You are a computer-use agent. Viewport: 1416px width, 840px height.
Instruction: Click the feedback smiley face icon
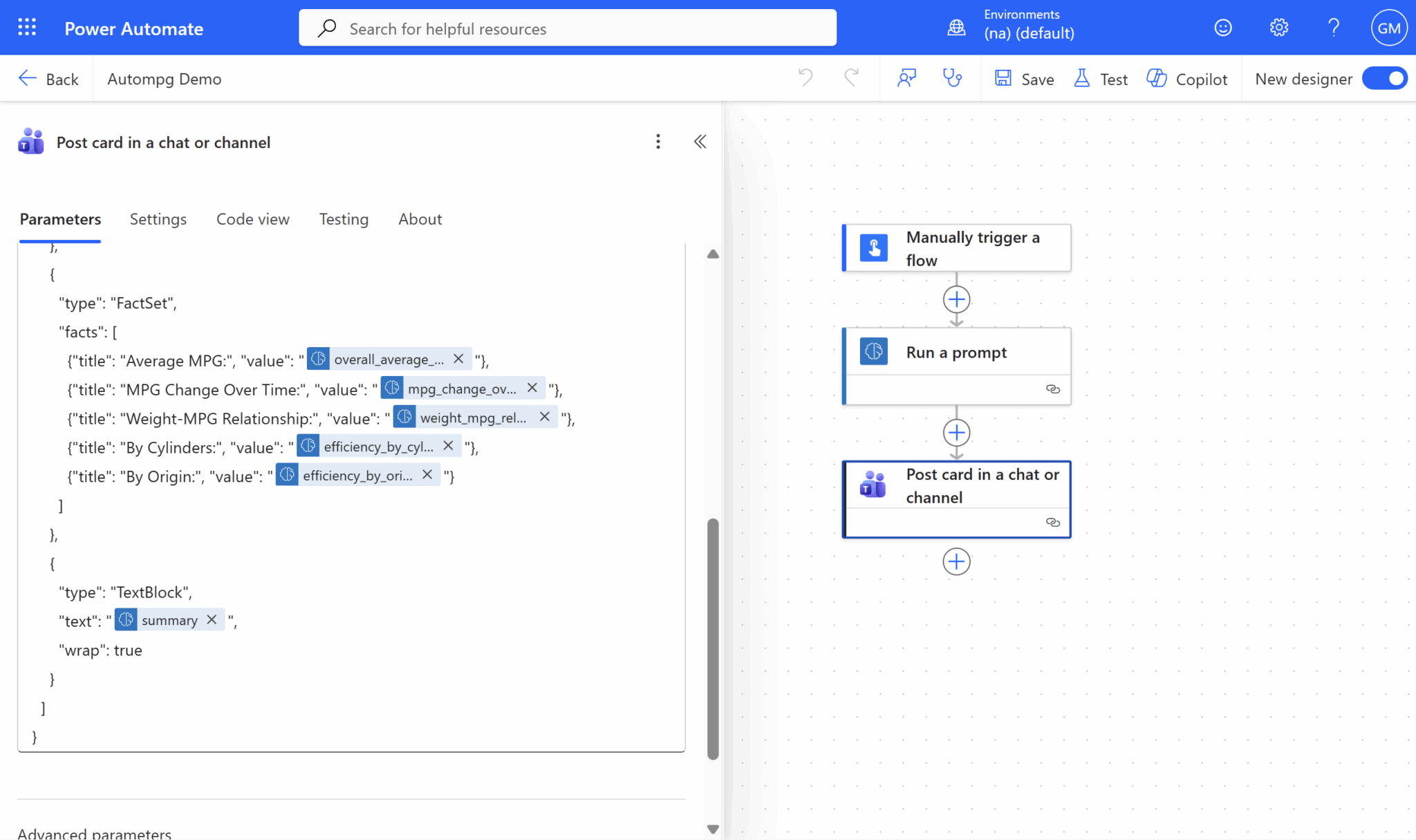(1223, 28)
